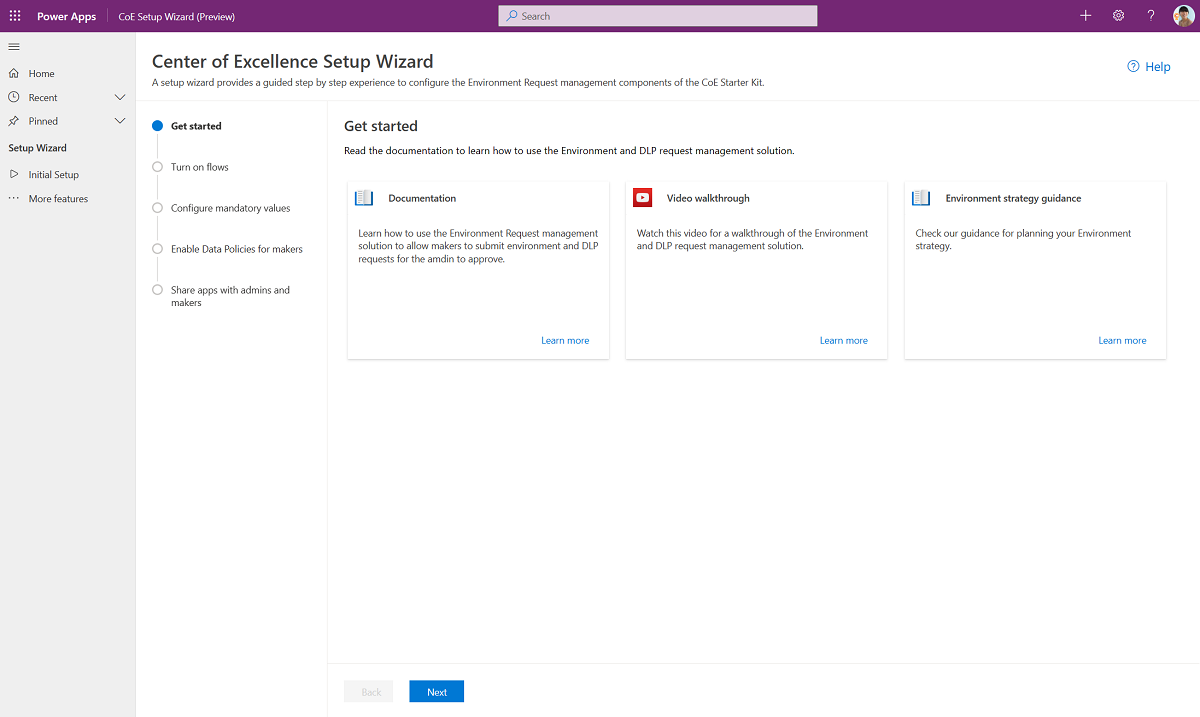Image resolution: width=1200 pixels, height=717 pixels.
Task: Click Enable Data Policies for makers label
Action: [x=237, y=249]
